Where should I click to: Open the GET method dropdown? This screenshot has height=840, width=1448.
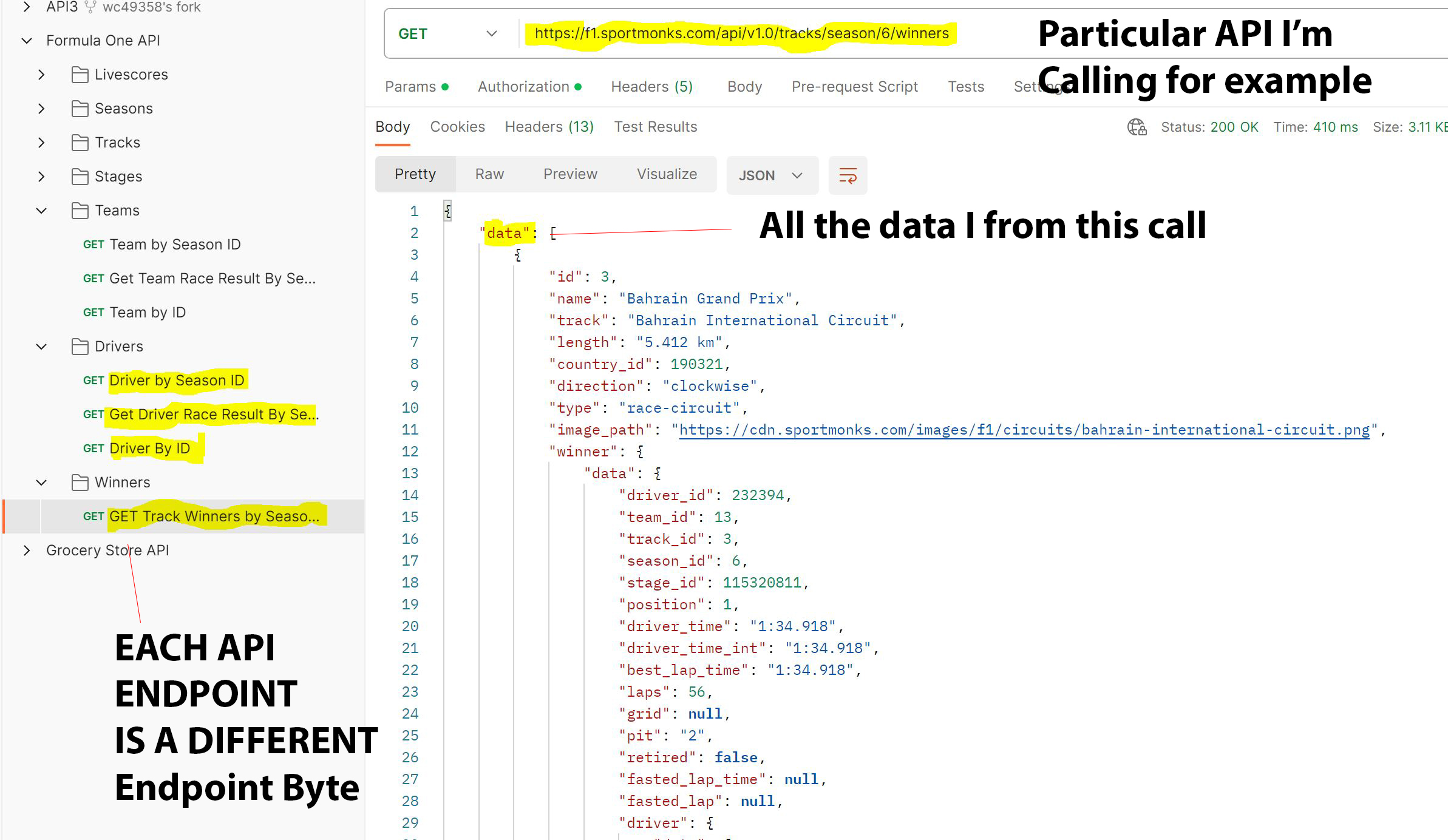(447, 34)
